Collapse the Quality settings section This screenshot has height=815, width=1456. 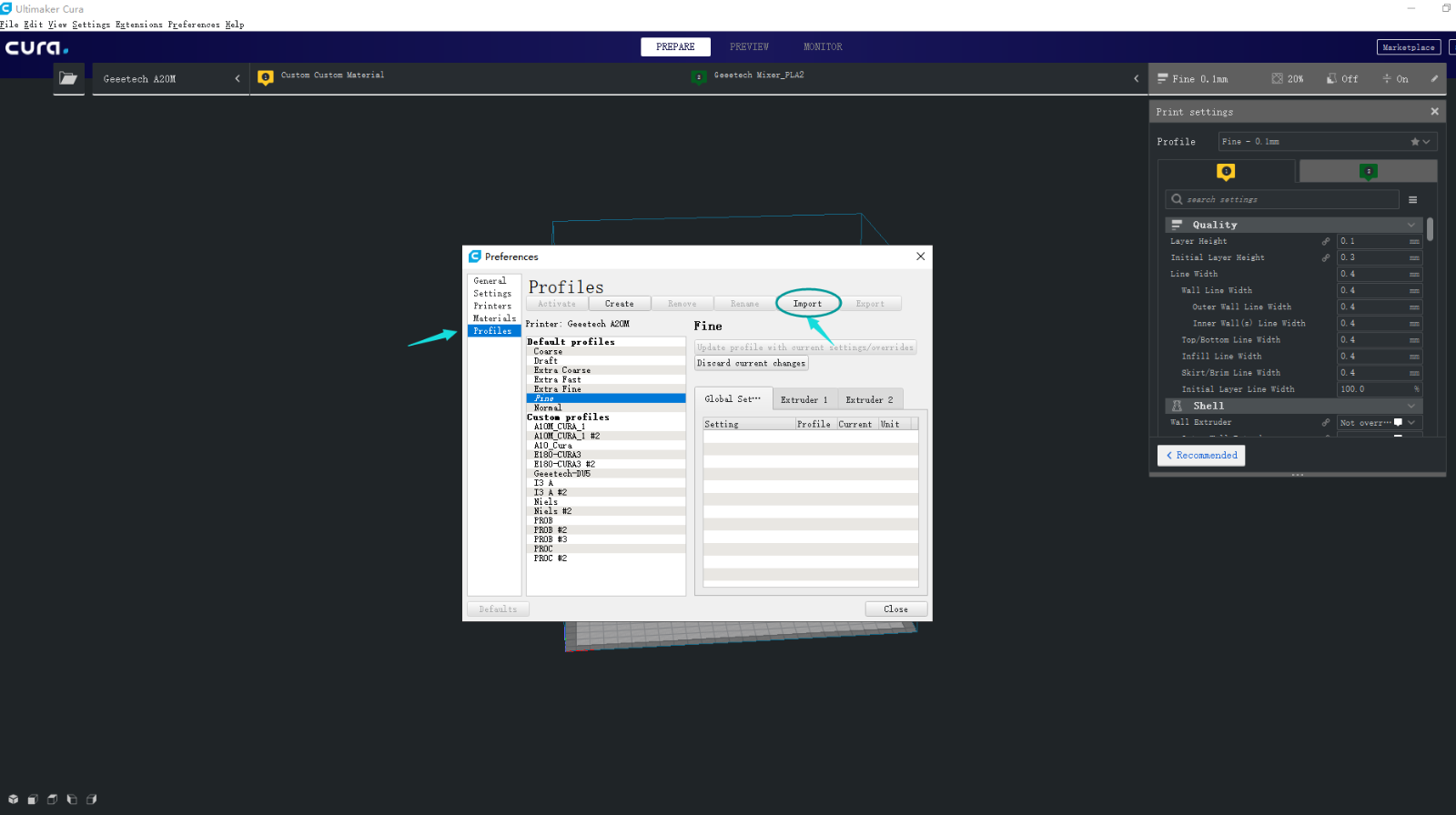(x=1410, y=225)
